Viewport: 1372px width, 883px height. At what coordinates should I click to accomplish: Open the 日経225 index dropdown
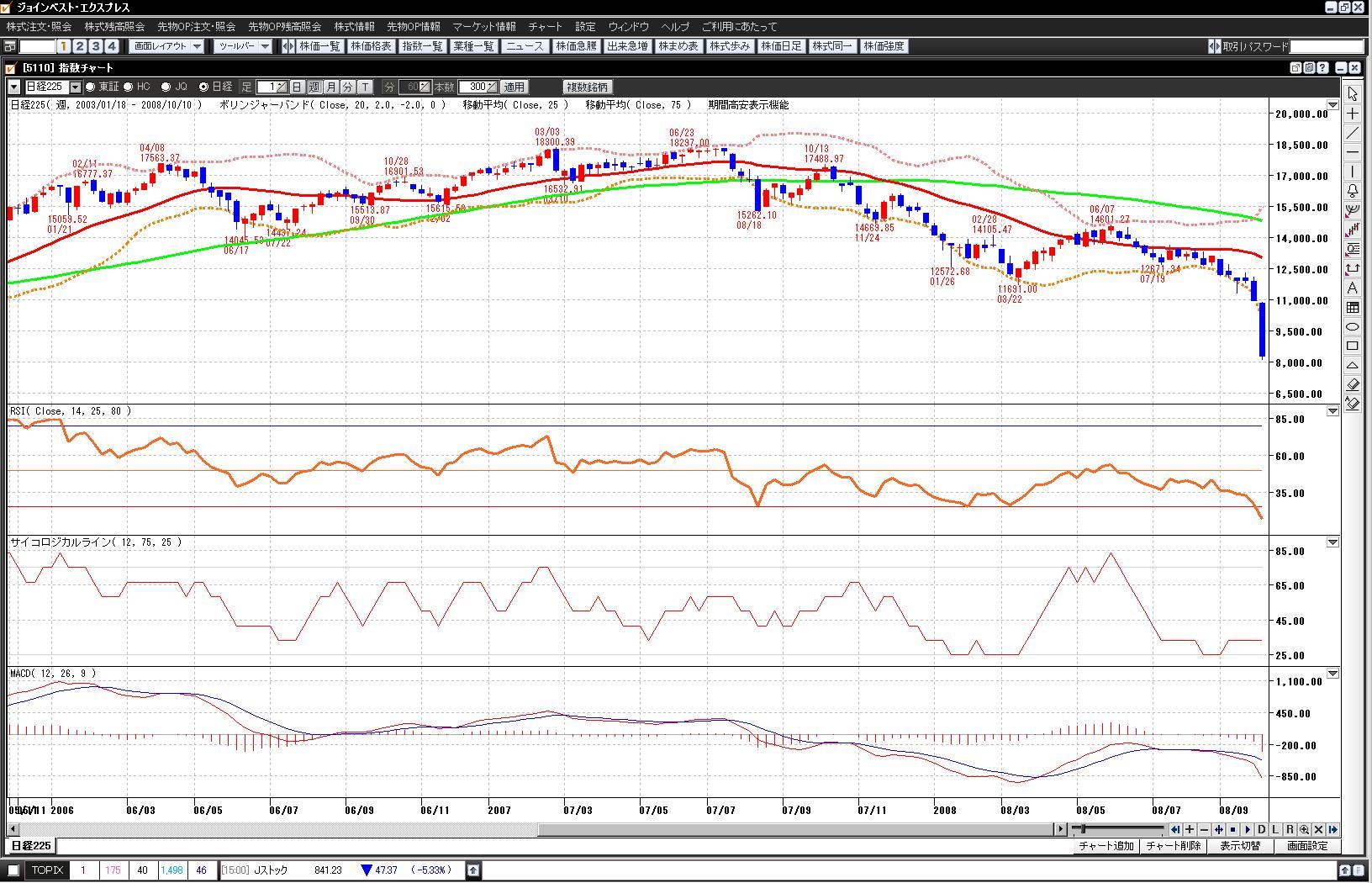tap(75, 87)
